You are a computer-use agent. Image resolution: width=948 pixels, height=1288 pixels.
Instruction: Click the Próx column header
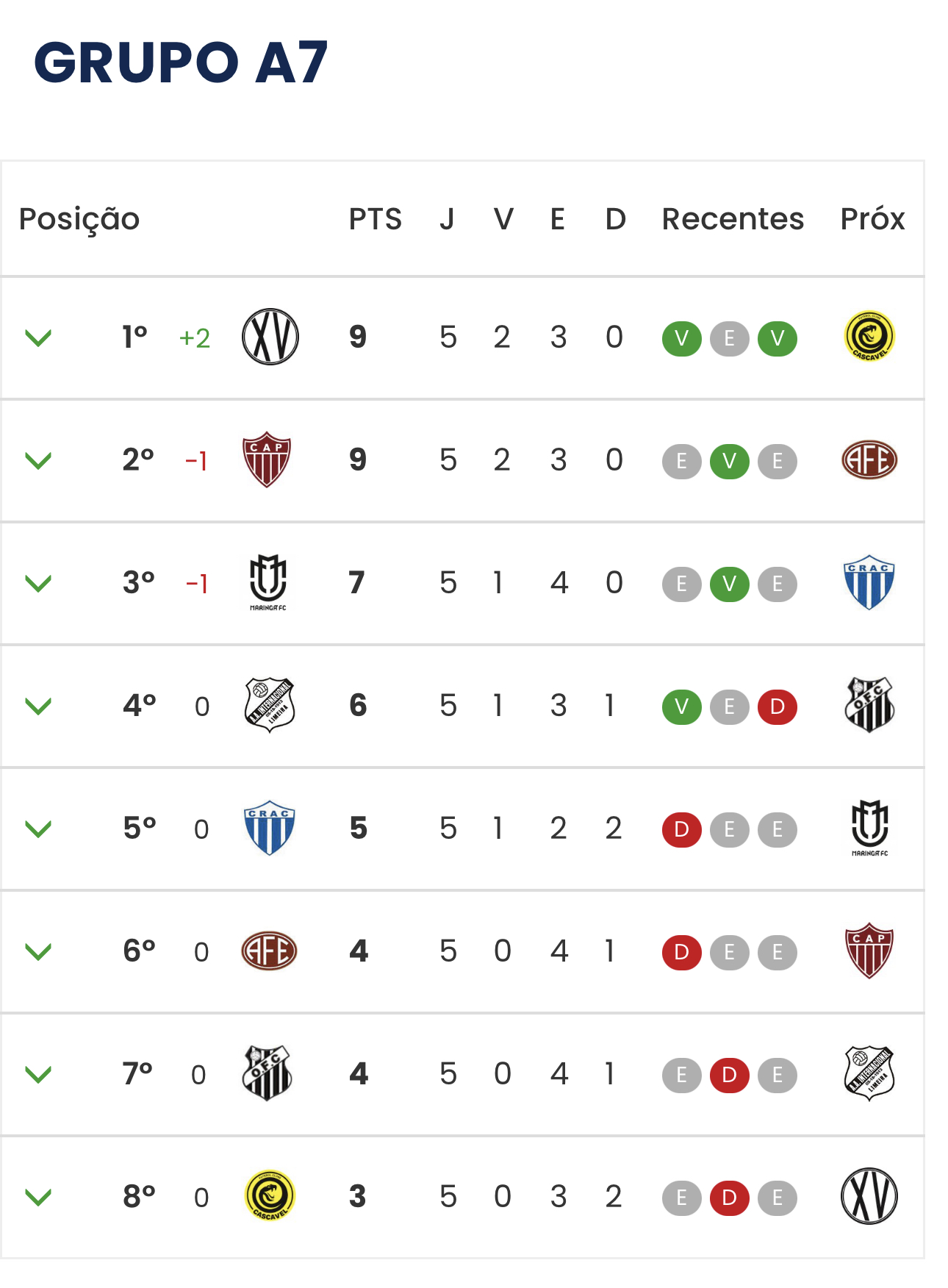tap(872, 219)
